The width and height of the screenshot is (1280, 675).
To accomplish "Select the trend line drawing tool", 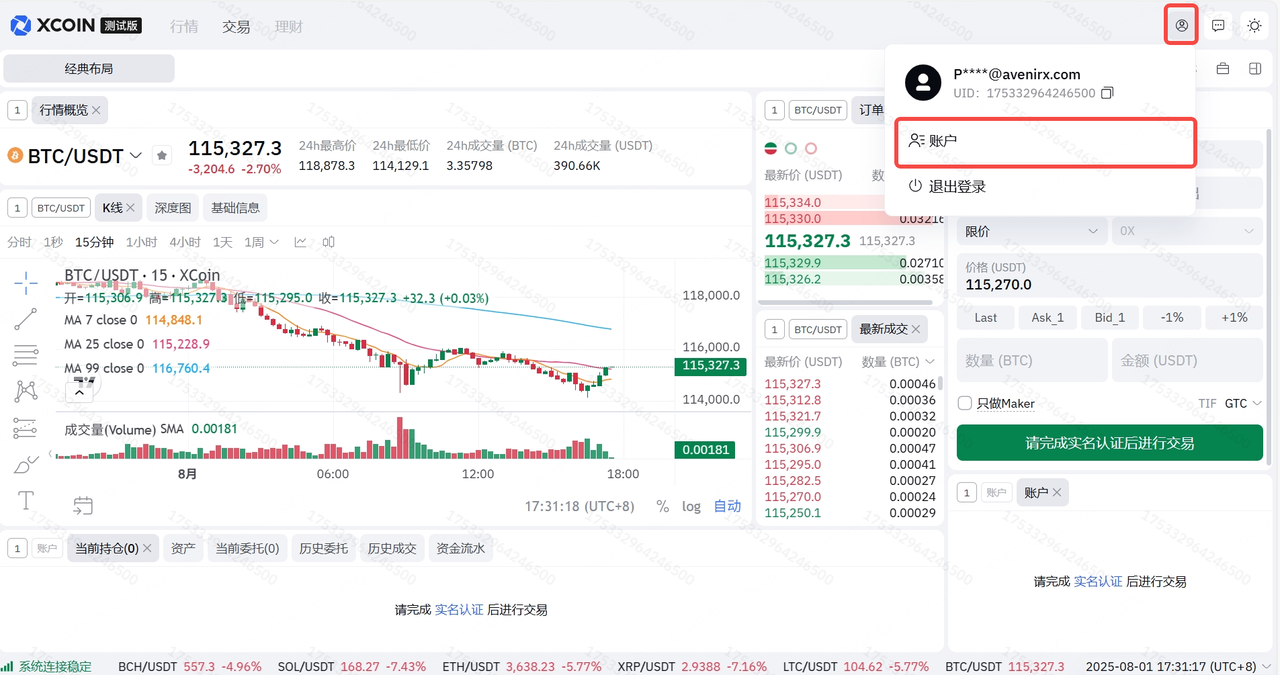I will point(26,319).
